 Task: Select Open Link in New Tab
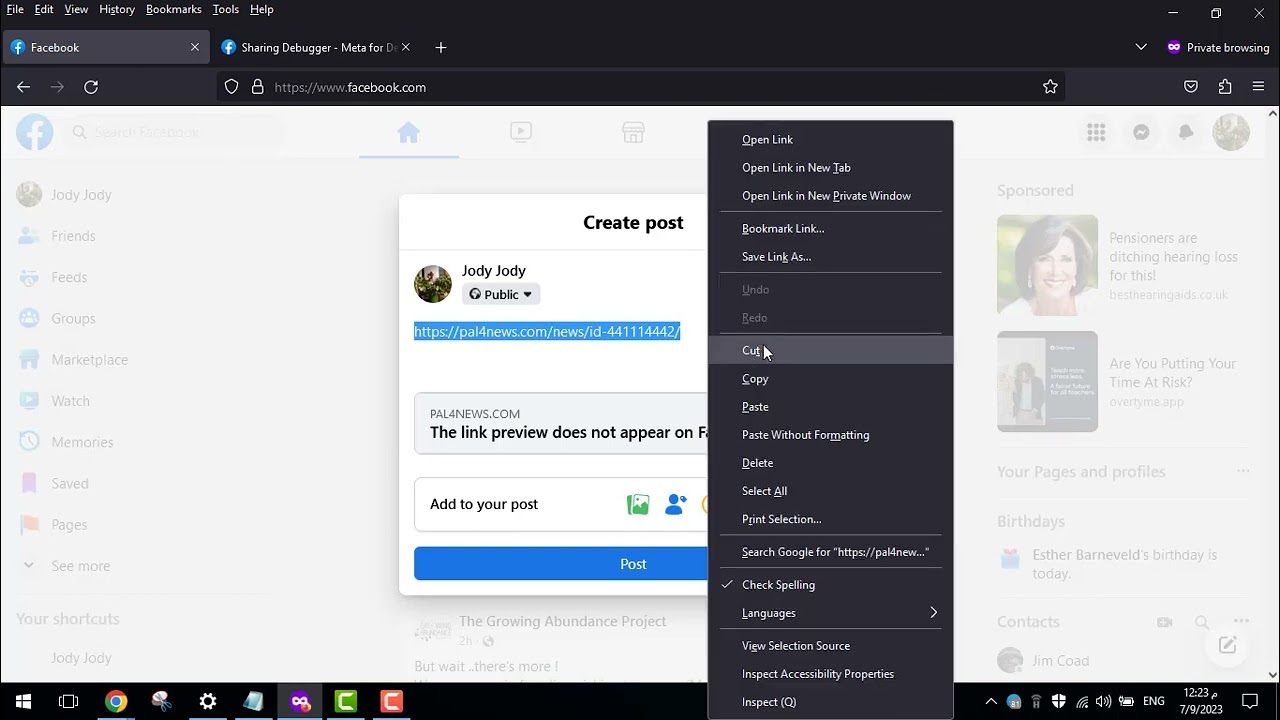(x=831, y=168)
